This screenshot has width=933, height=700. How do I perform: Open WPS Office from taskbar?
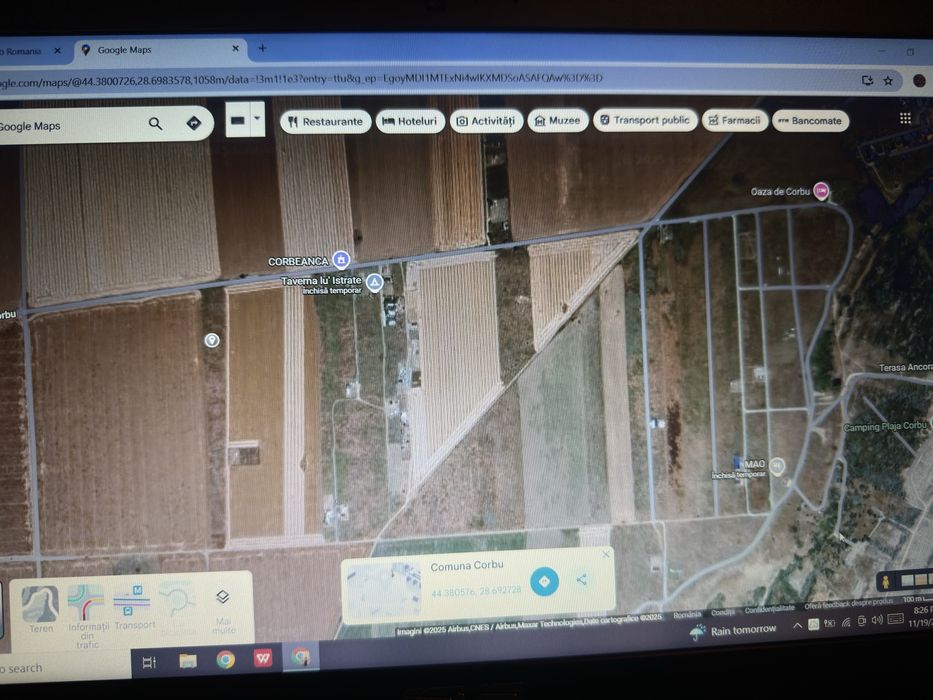point(263,658)
